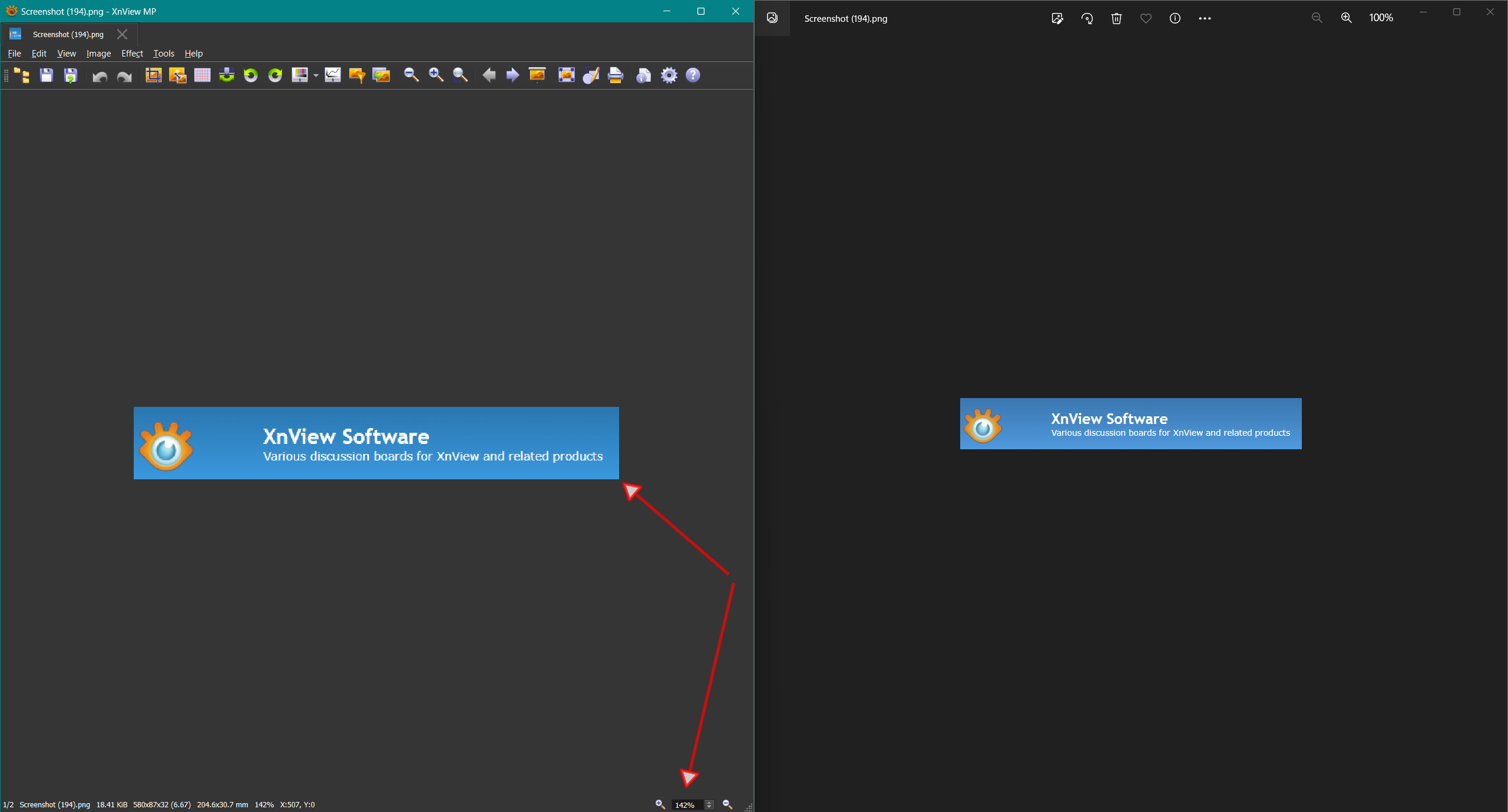The height and width of the screenshot is (812, 1508).
Task: Click the Fullscreen icon in toolbar
Action: (566, 75)
